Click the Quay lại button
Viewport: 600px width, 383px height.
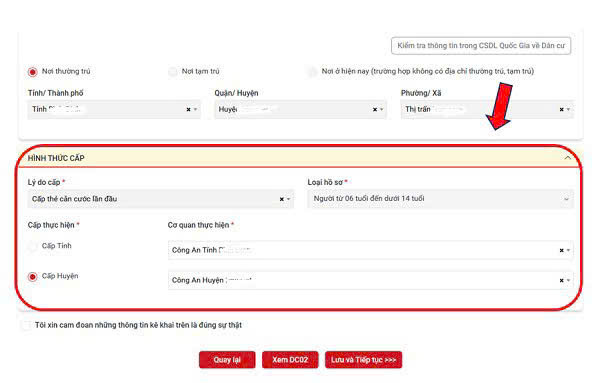point(227,360)
